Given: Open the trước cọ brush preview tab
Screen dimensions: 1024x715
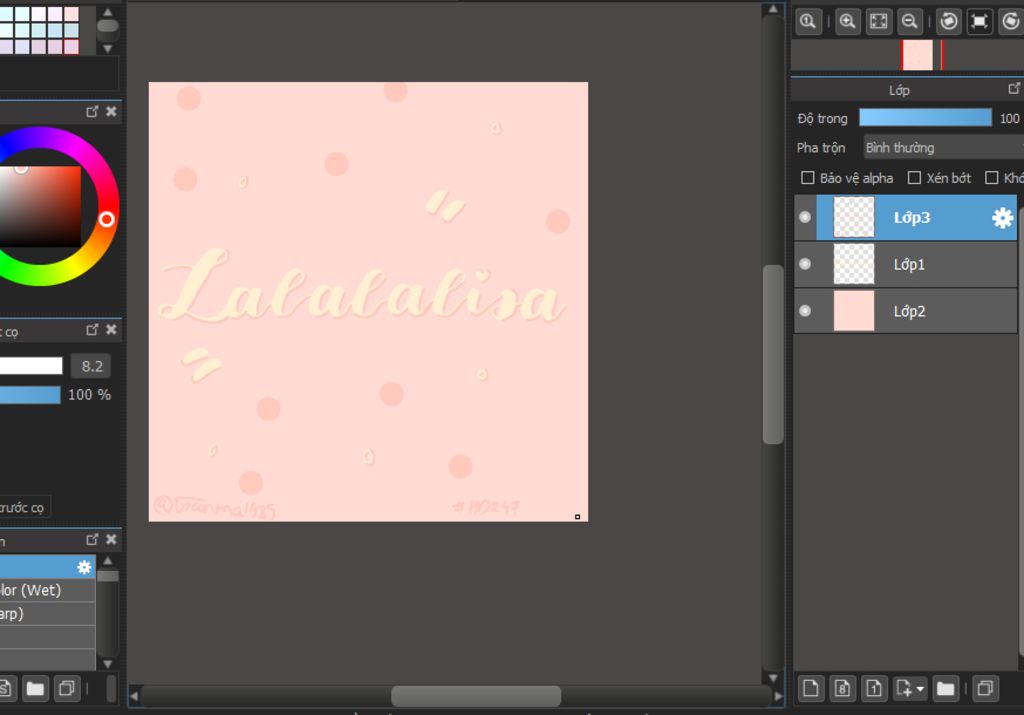Looking at the screenshot, I should (x=25, y=507).
